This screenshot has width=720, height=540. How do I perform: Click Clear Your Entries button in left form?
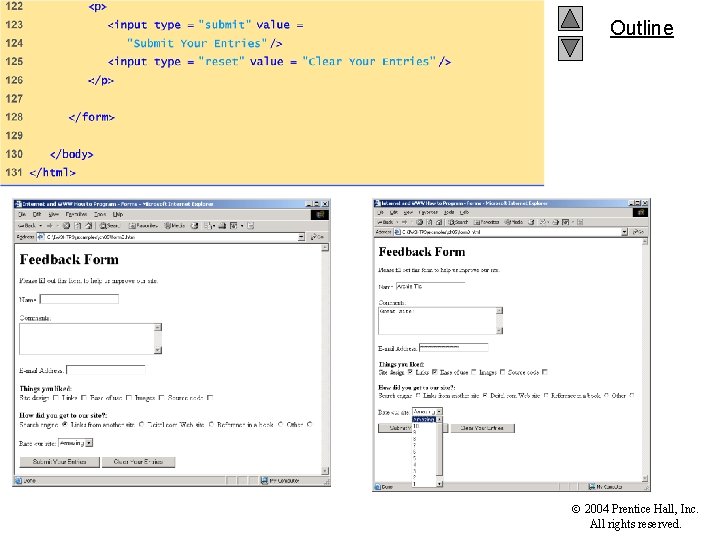tap(138, 462)
